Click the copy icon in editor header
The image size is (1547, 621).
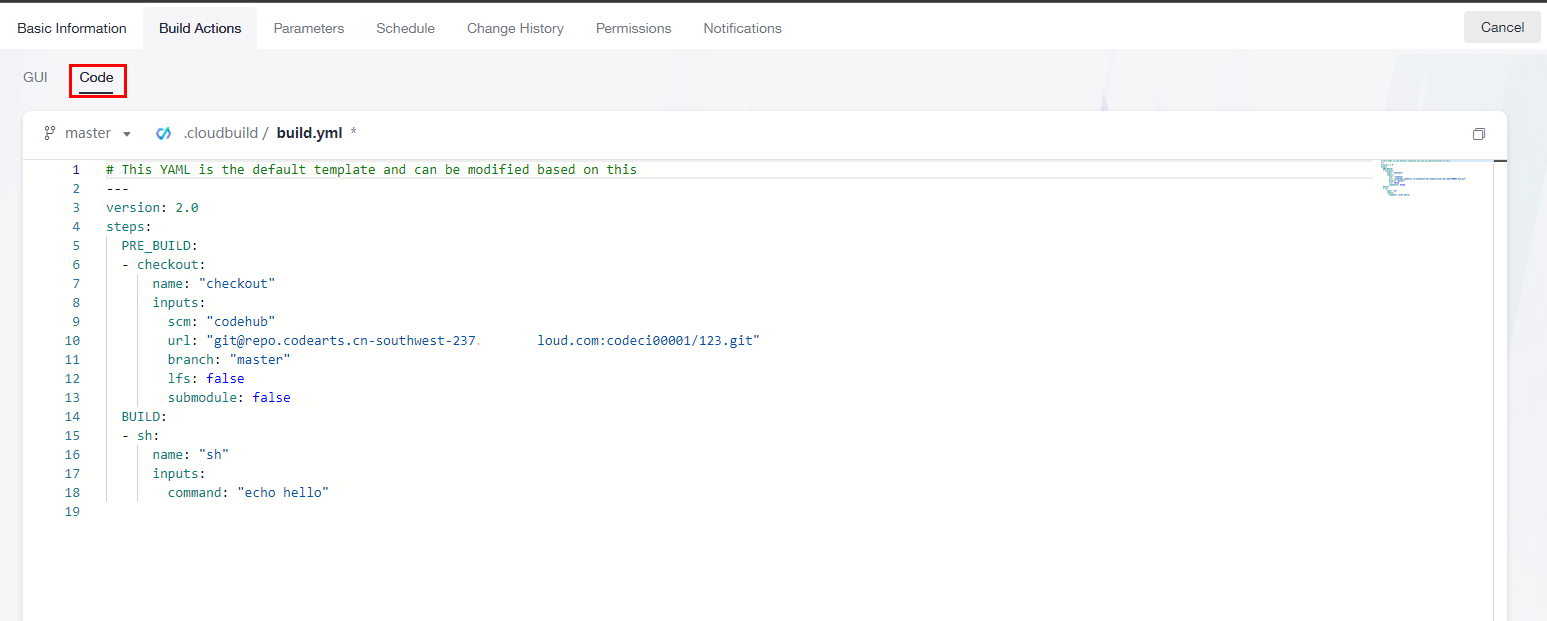coord(1479,134)
